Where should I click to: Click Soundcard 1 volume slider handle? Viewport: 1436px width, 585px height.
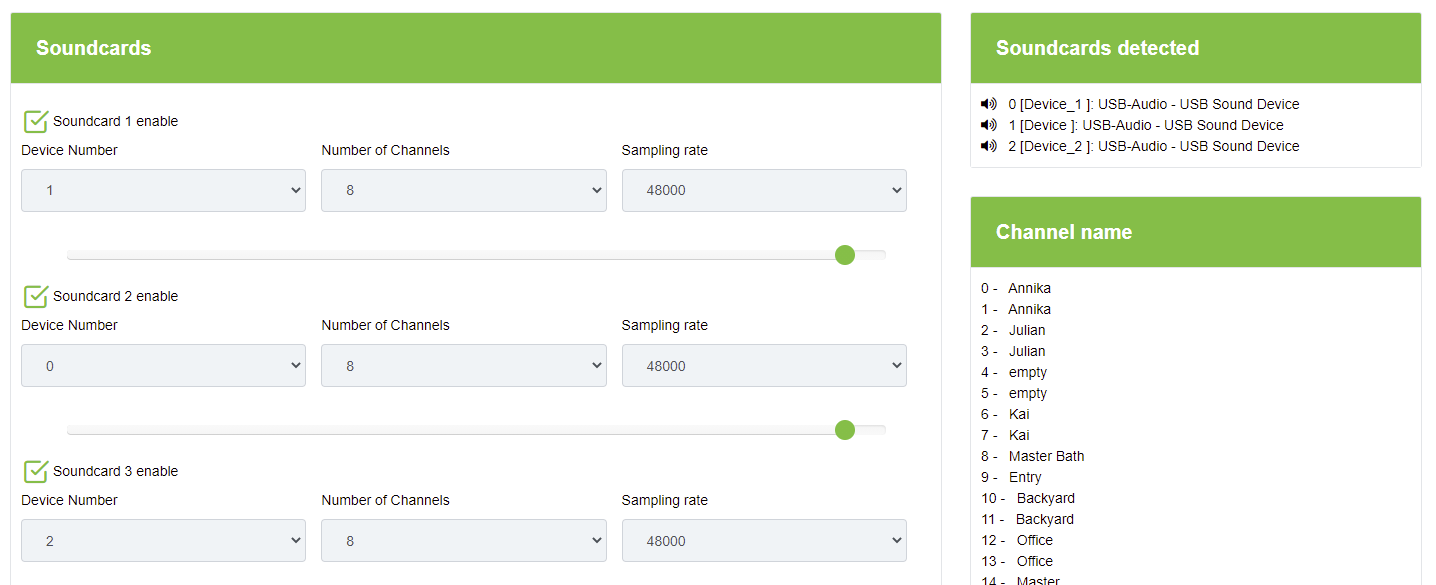coord(845,255)
